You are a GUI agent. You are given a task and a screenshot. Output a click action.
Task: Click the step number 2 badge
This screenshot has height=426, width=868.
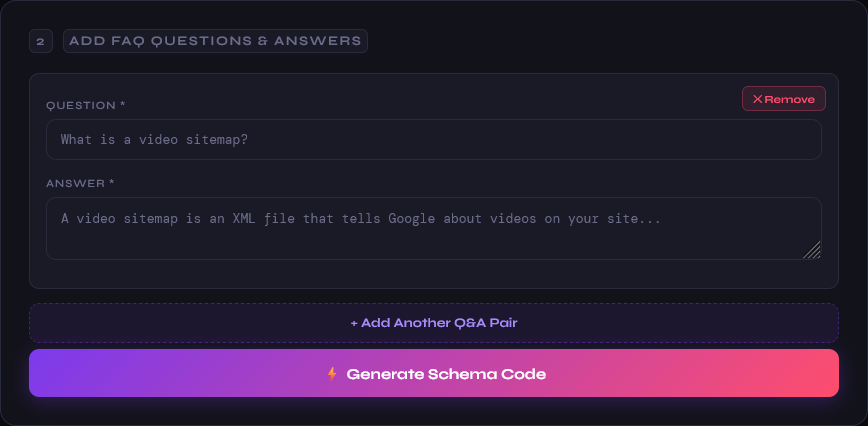click(x=40, y=41)
